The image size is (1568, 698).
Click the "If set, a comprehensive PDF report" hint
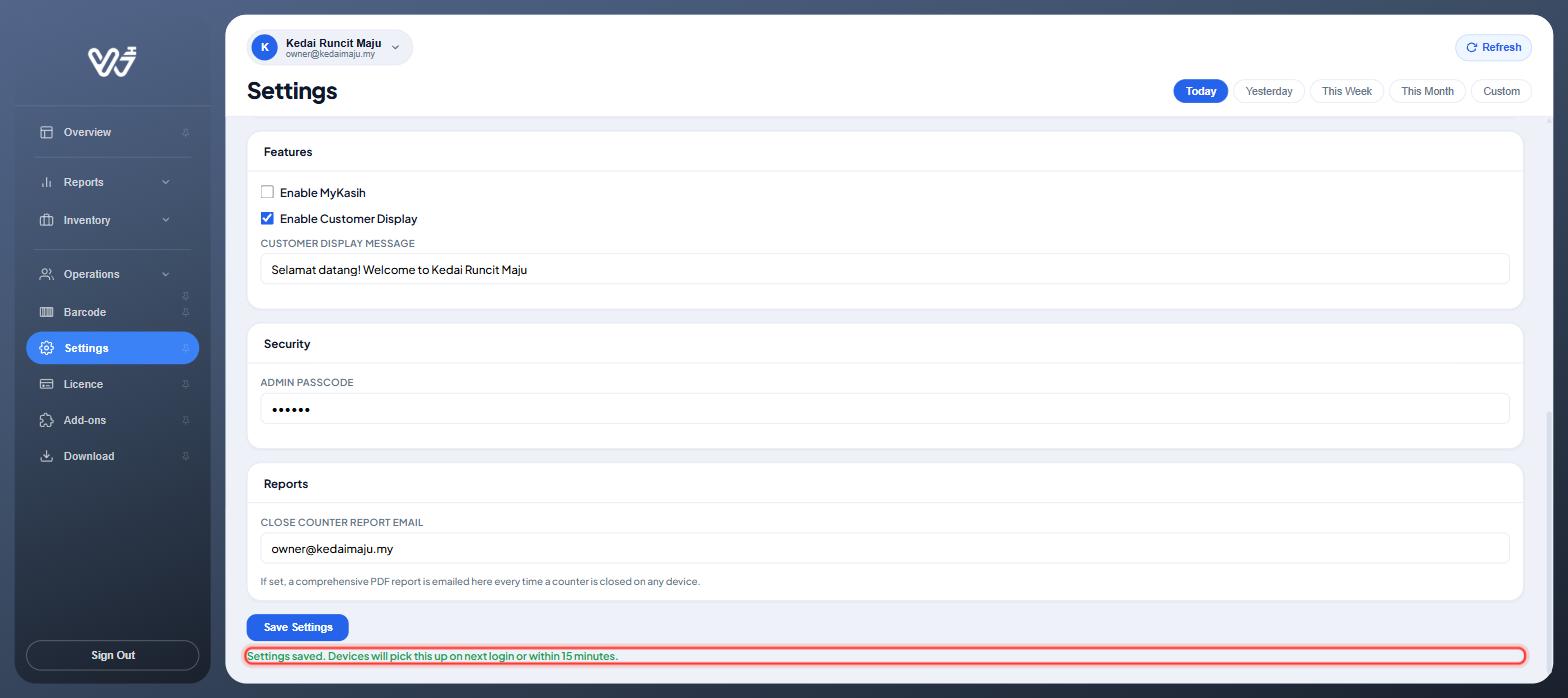tap(480, 581)
